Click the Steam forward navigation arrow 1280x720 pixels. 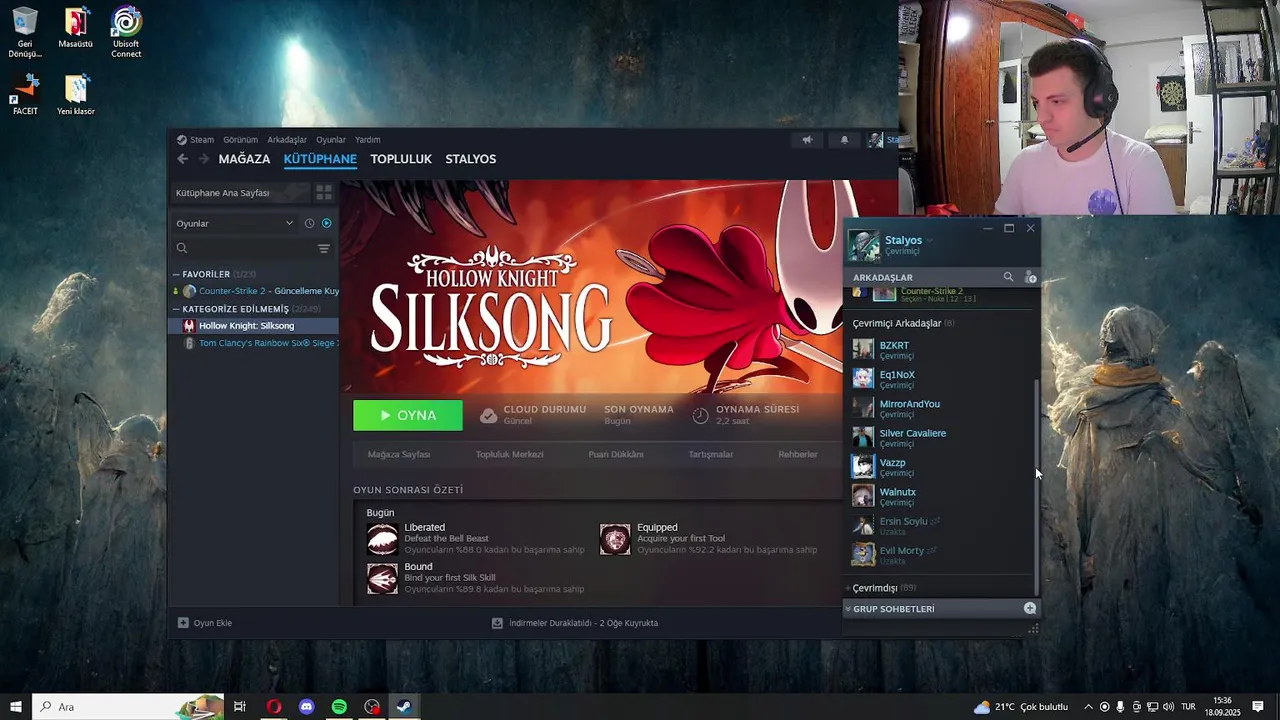[204, 159]
